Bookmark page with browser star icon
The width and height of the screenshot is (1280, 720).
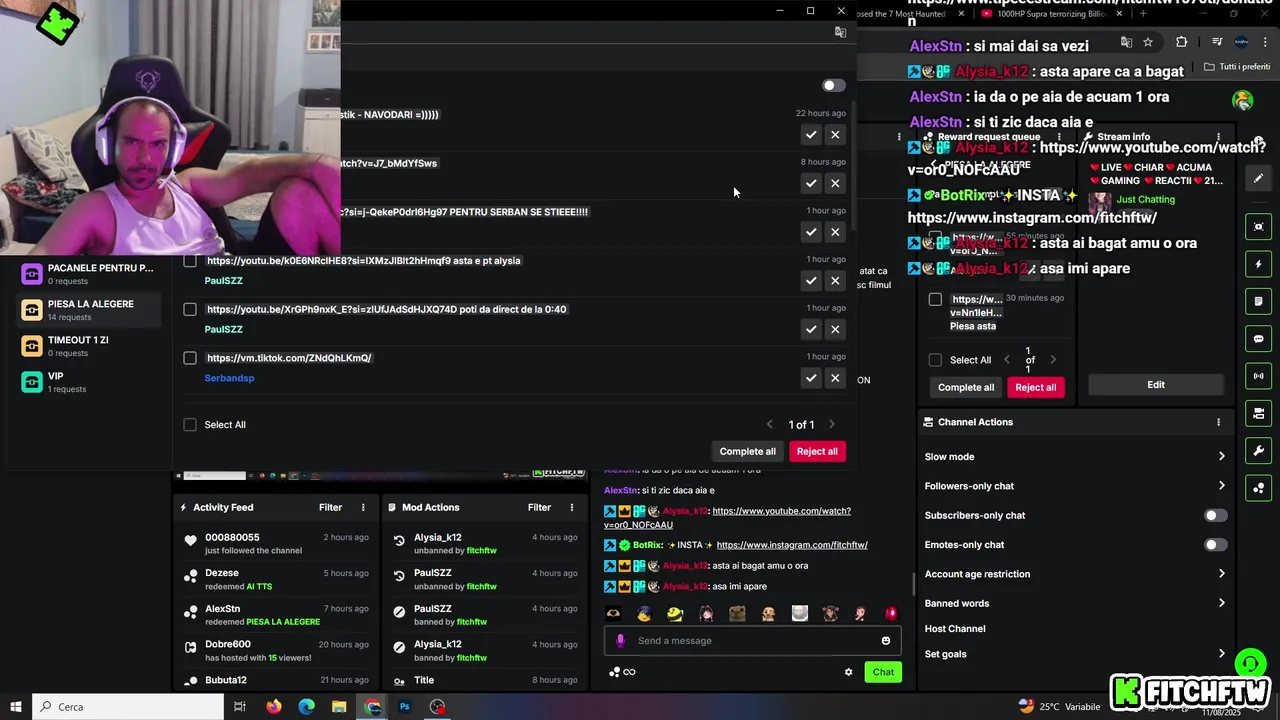(x=1148, y=42)
